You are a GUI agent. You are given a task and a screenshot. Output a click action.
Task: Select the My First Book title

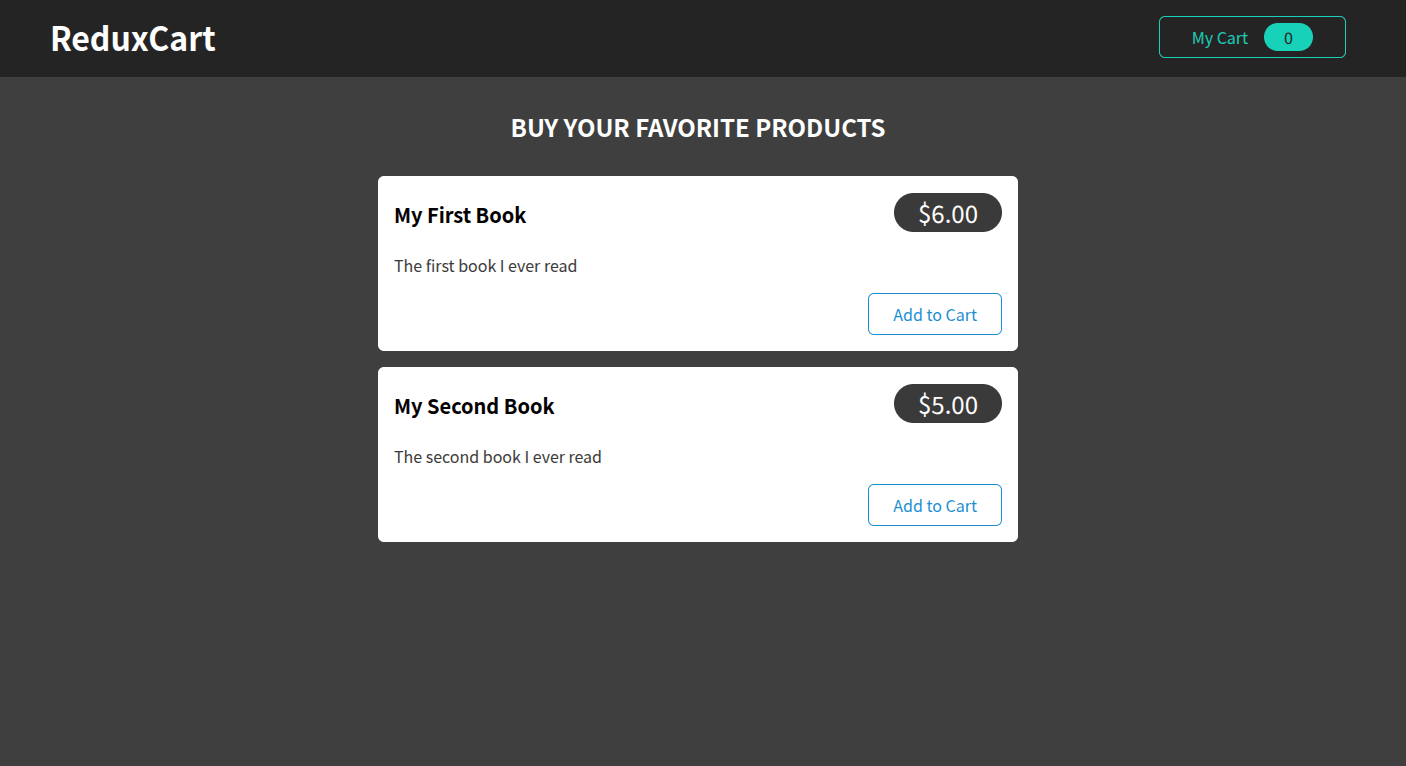(x=460, y=215)
